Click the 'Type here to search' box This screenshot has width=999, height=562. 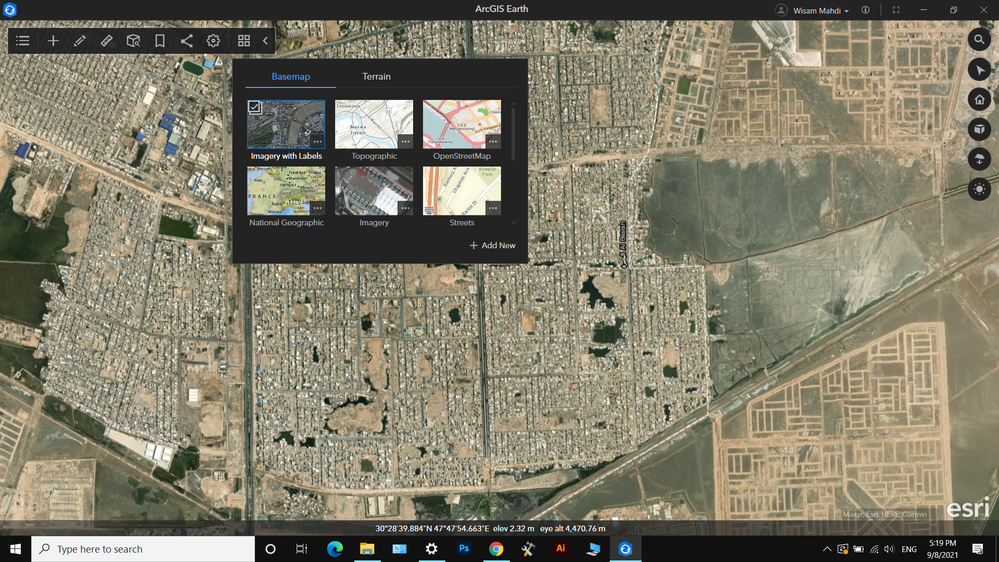pos(143,549)
